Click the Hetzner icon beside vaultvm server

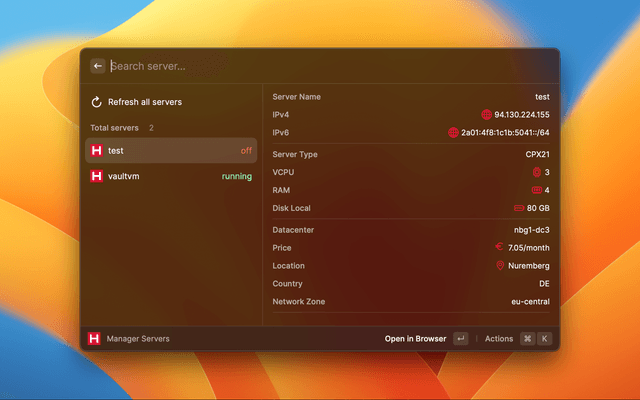point(97,176)
